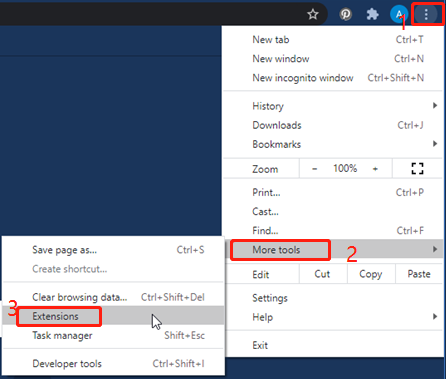
Task: Choose Exit to close Chrome
Action: pyautogui.click(x=333, y=345)
